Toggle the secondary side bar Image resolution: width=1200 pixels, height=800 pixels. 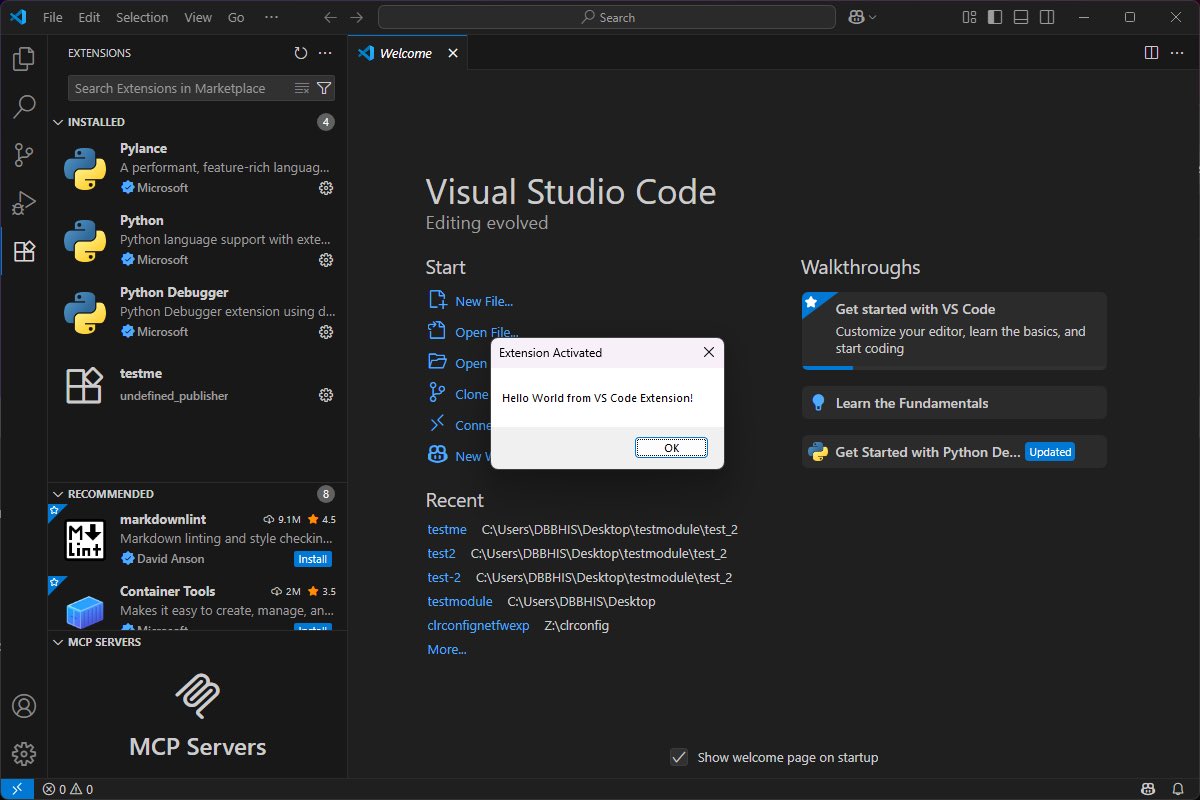(x=1047, y=17)
